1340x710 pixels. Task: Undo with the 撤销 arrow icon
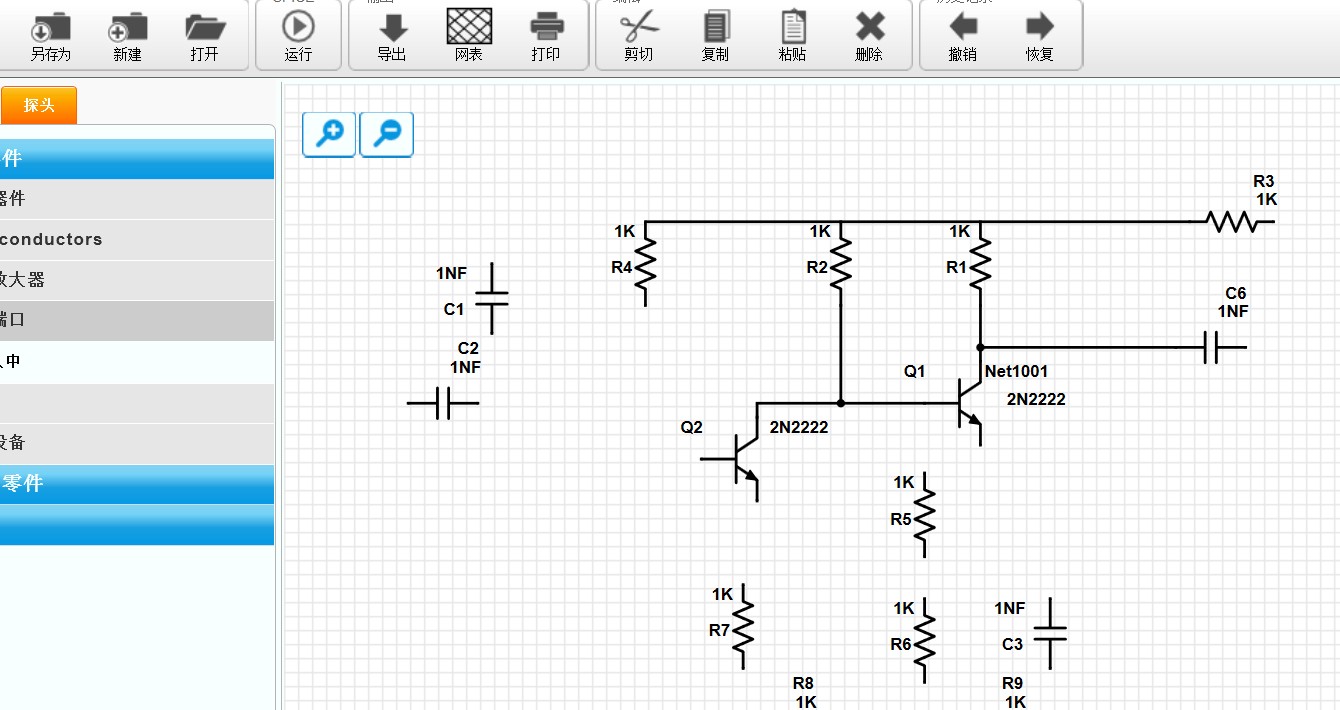tap(963, 26)
